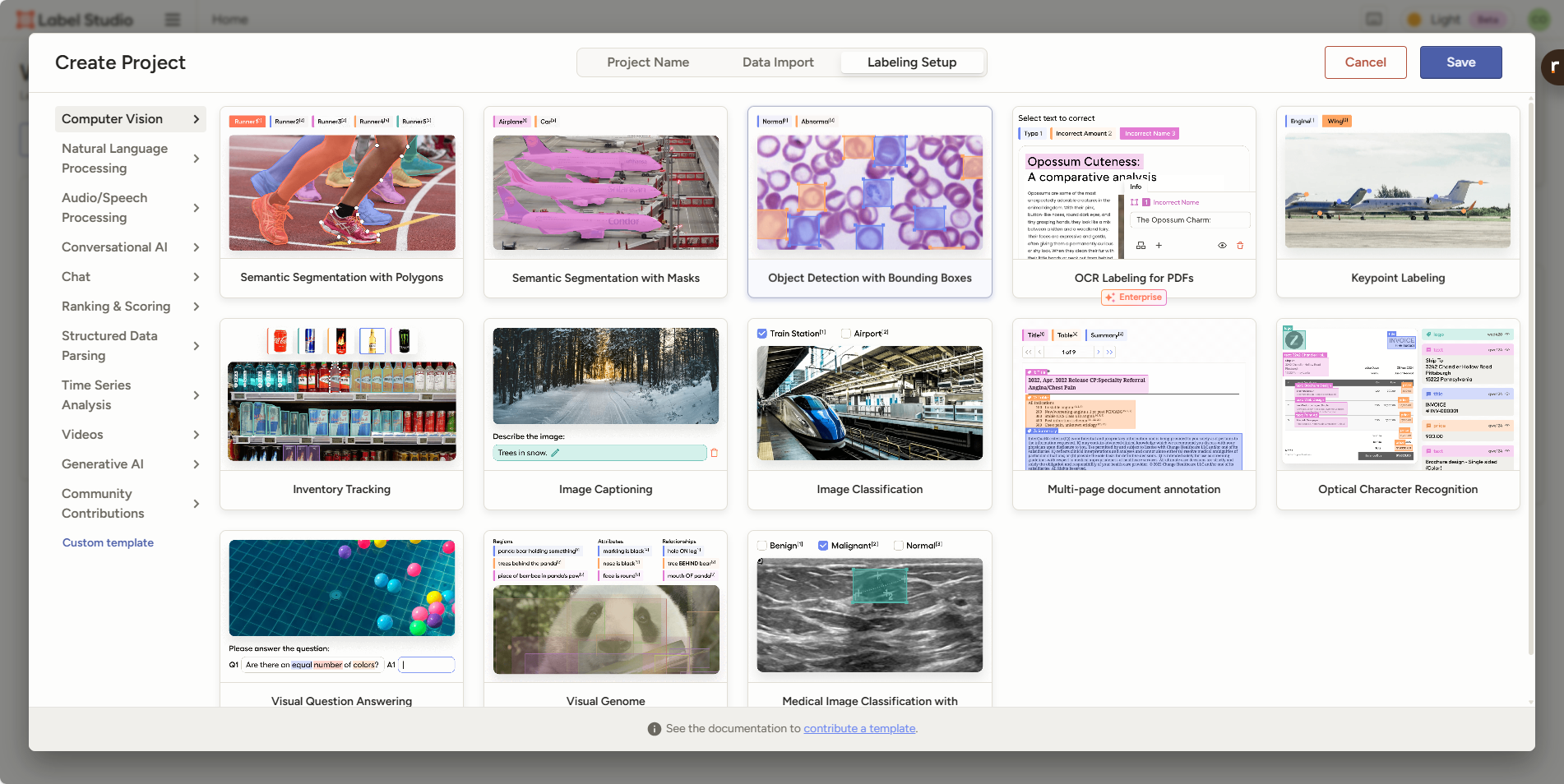Open the 'contribute a template' link
This screenshot has height=784, width=1564.
pyautogui.click(x=859, y=729)
